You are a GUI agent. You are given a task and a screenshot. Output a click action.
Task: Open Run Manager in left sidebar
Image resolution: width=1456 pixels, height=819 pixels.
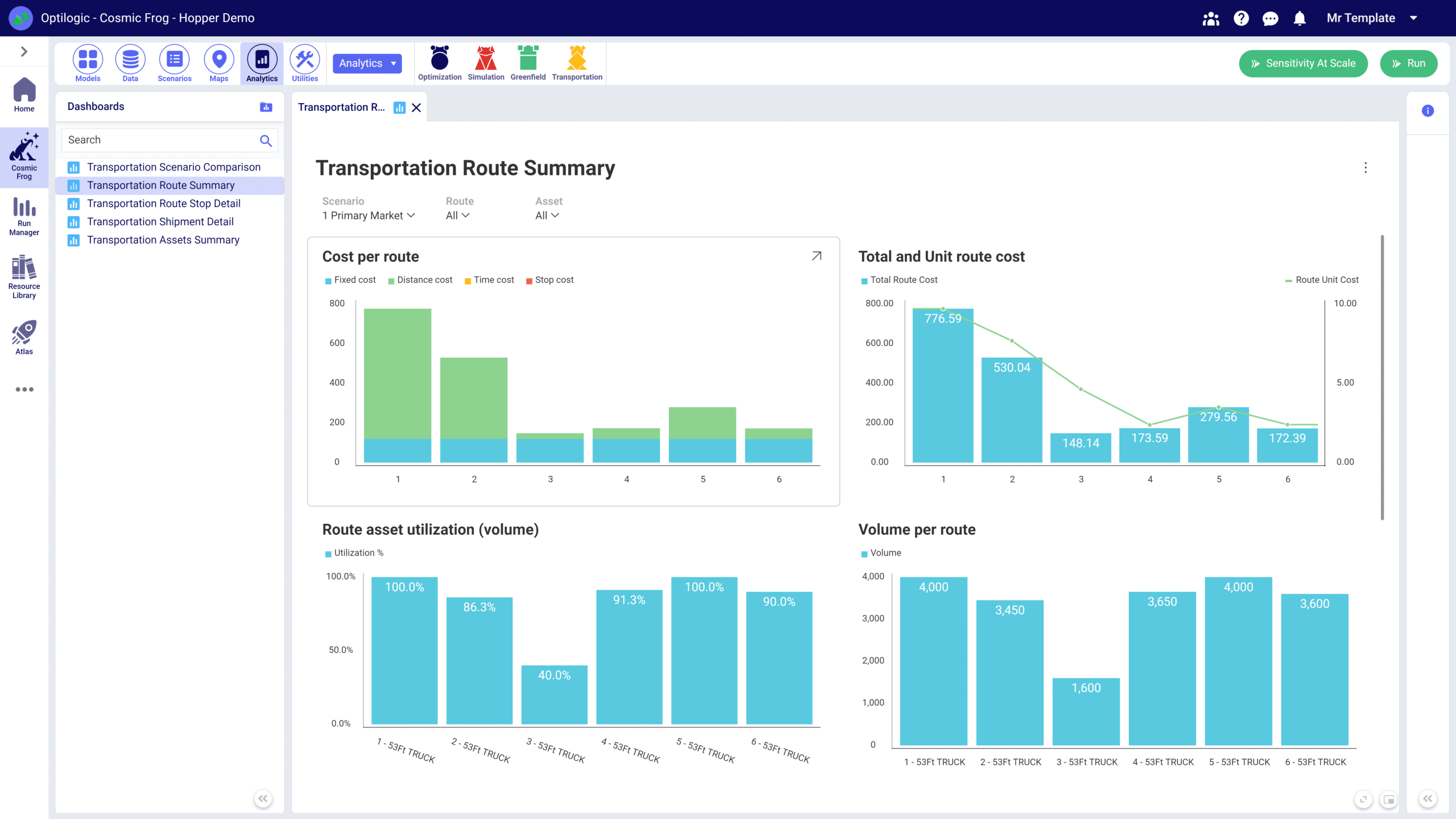click(24, 216)
